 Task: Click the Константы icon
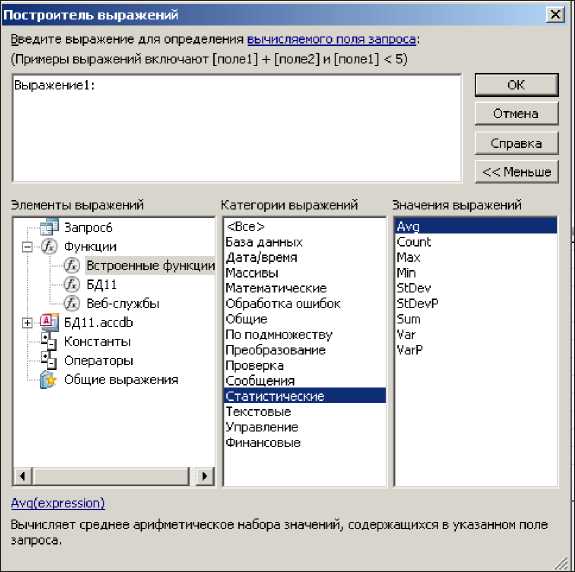(x=49, y=341)
